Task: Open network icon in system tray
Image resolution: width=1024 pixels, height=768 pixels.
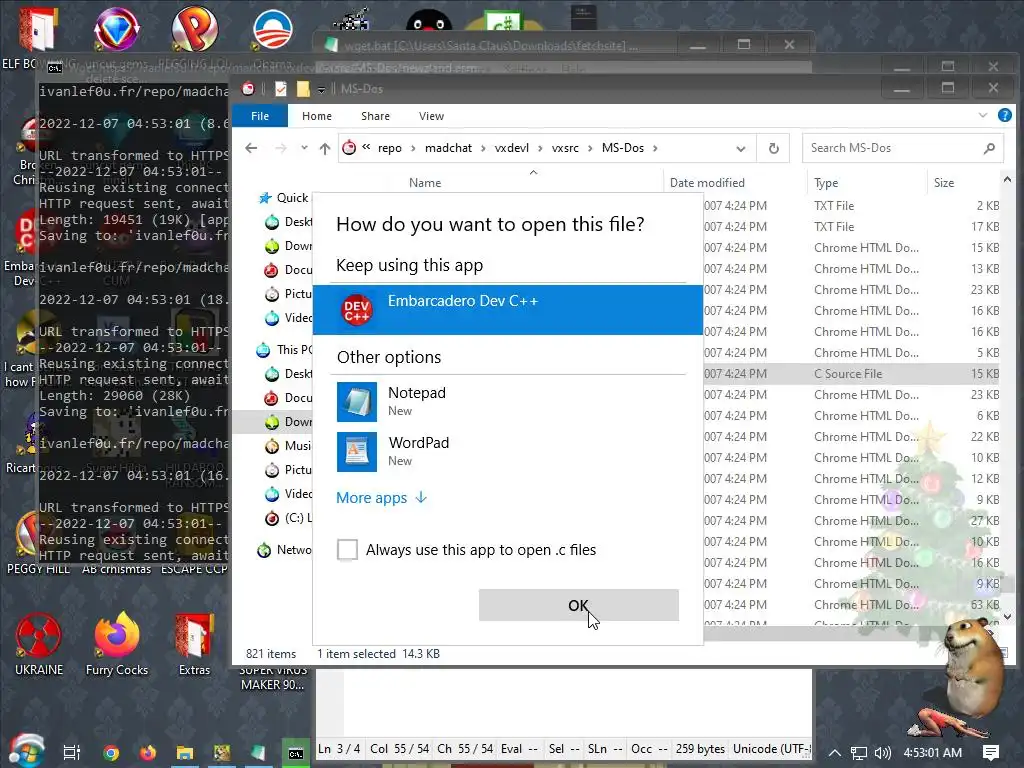Action: (859, 752)
